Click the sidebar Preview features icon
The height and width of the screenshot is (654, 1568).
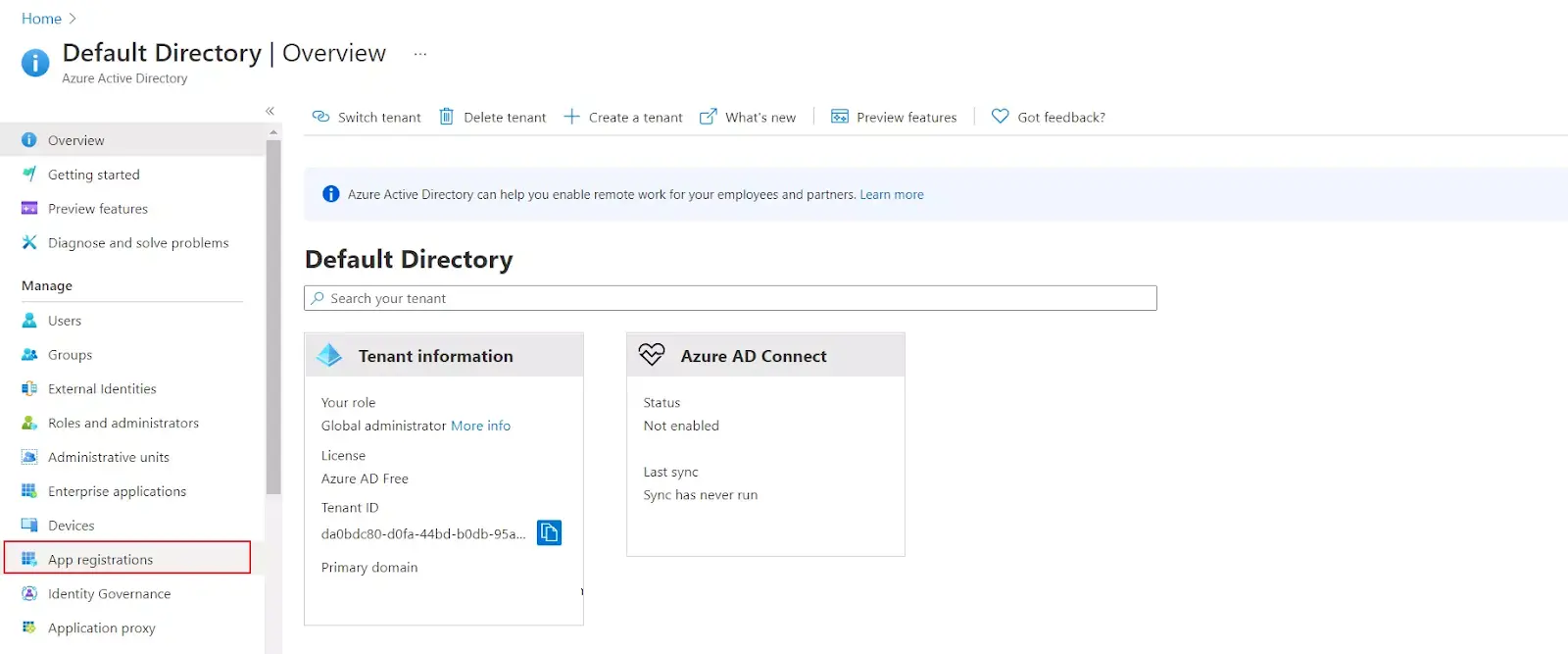29,209
